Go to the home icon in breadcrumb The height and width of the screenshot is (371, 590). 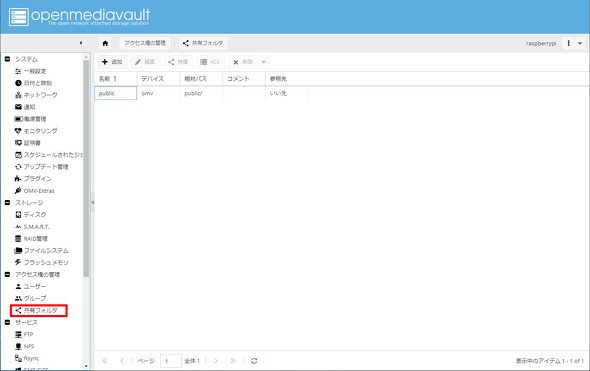click(105, 43)
